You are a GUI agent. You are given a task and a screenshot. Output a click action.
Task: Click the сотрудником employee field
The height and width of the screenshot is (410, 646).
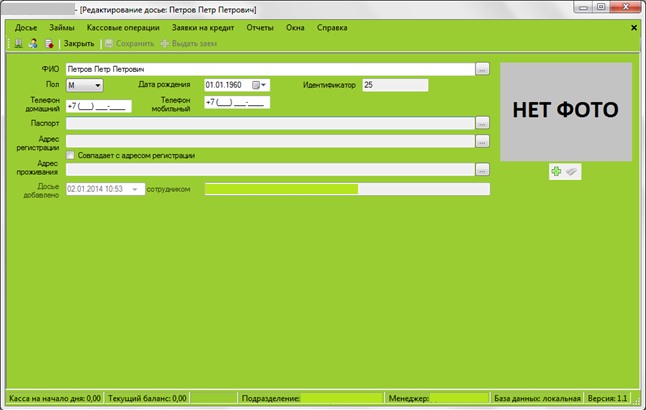pyautogui.click(x=347, y=189)
